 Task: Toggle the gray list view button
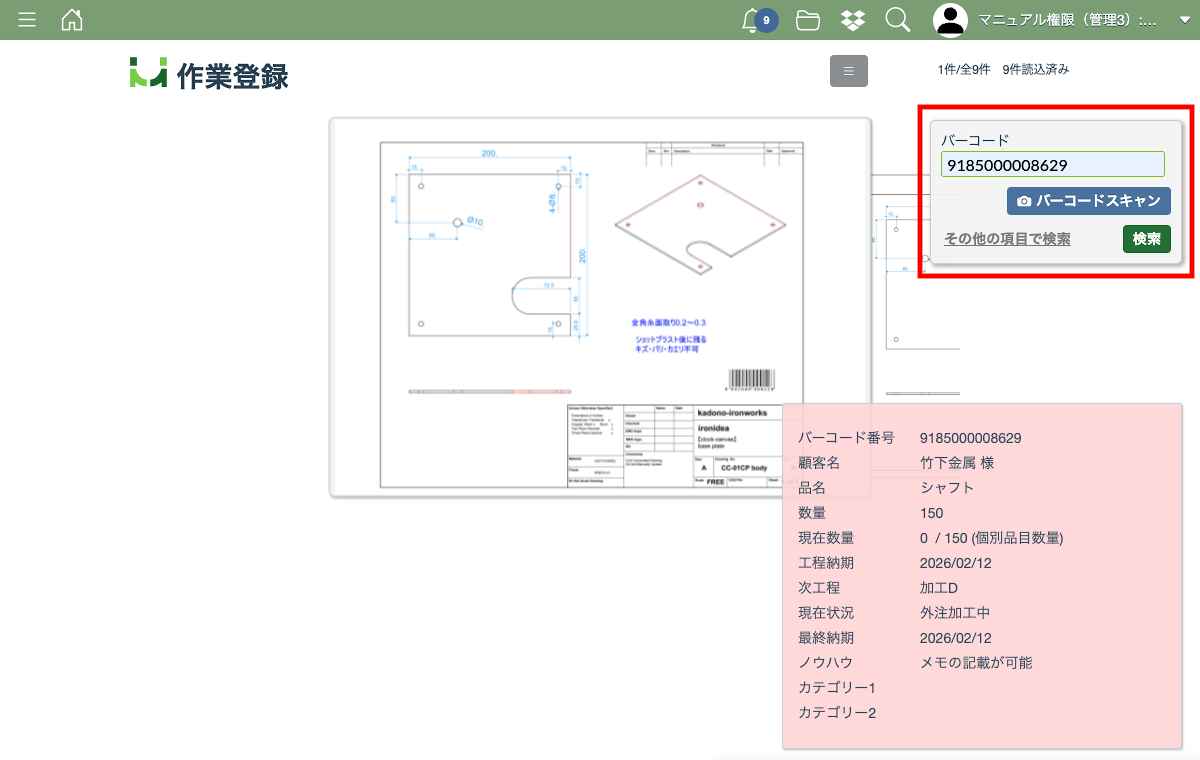(848, 71)
